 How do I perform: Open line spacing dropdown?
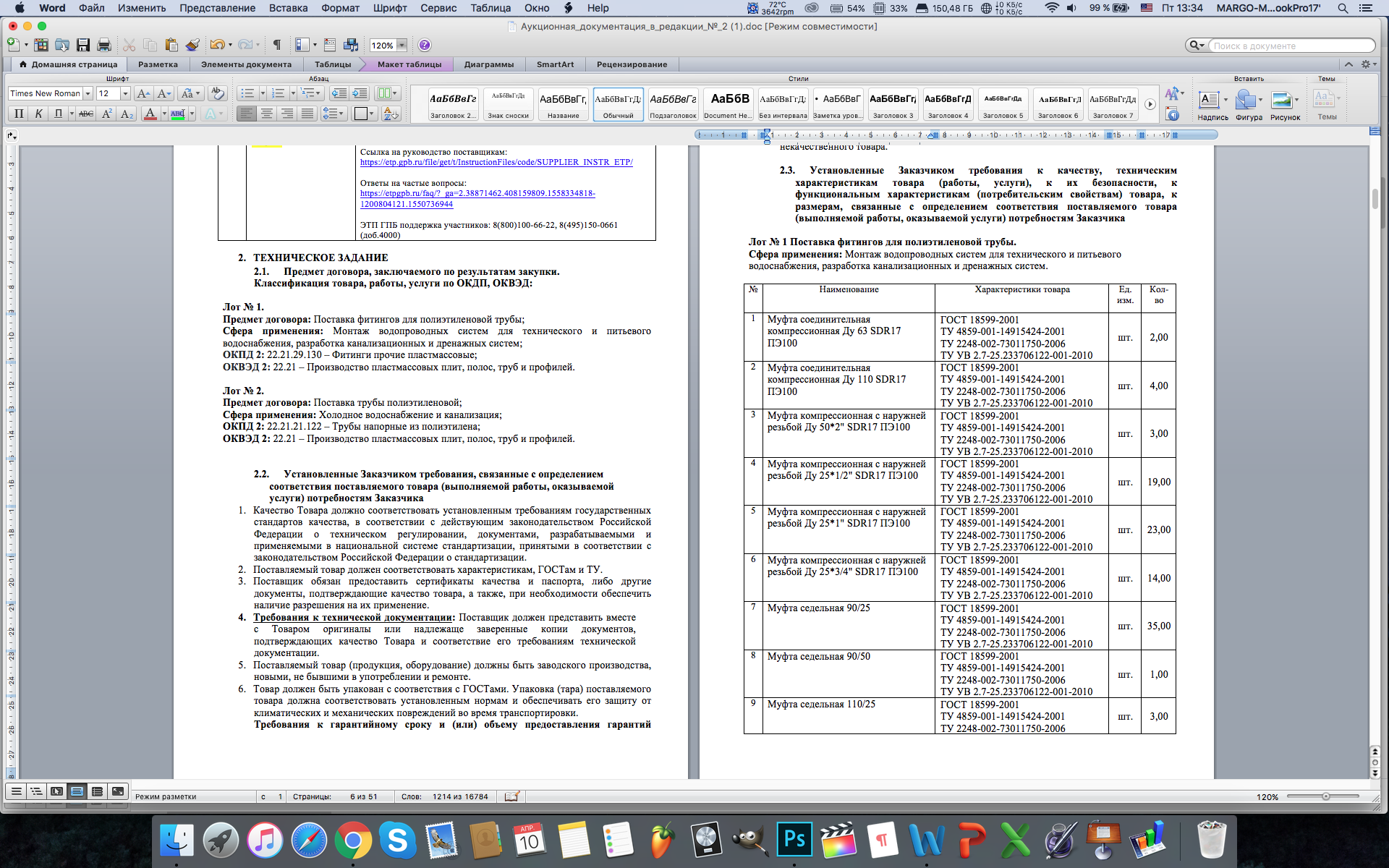pos(334,114)
